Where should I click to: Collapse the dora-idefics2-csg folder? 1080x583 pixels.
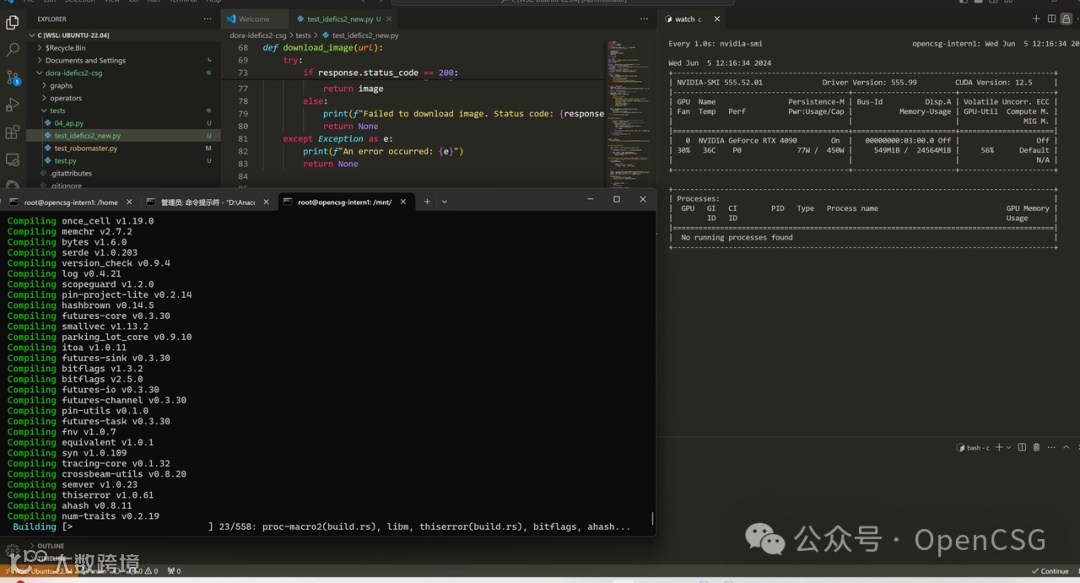click(73, 73)
